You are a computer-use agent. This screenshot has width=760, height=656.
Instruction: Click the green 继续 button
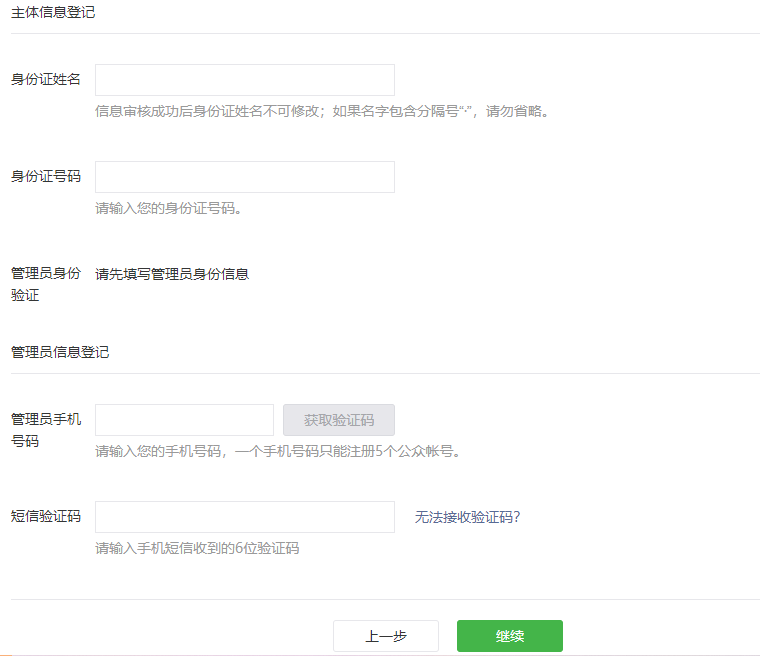point(510,636)
